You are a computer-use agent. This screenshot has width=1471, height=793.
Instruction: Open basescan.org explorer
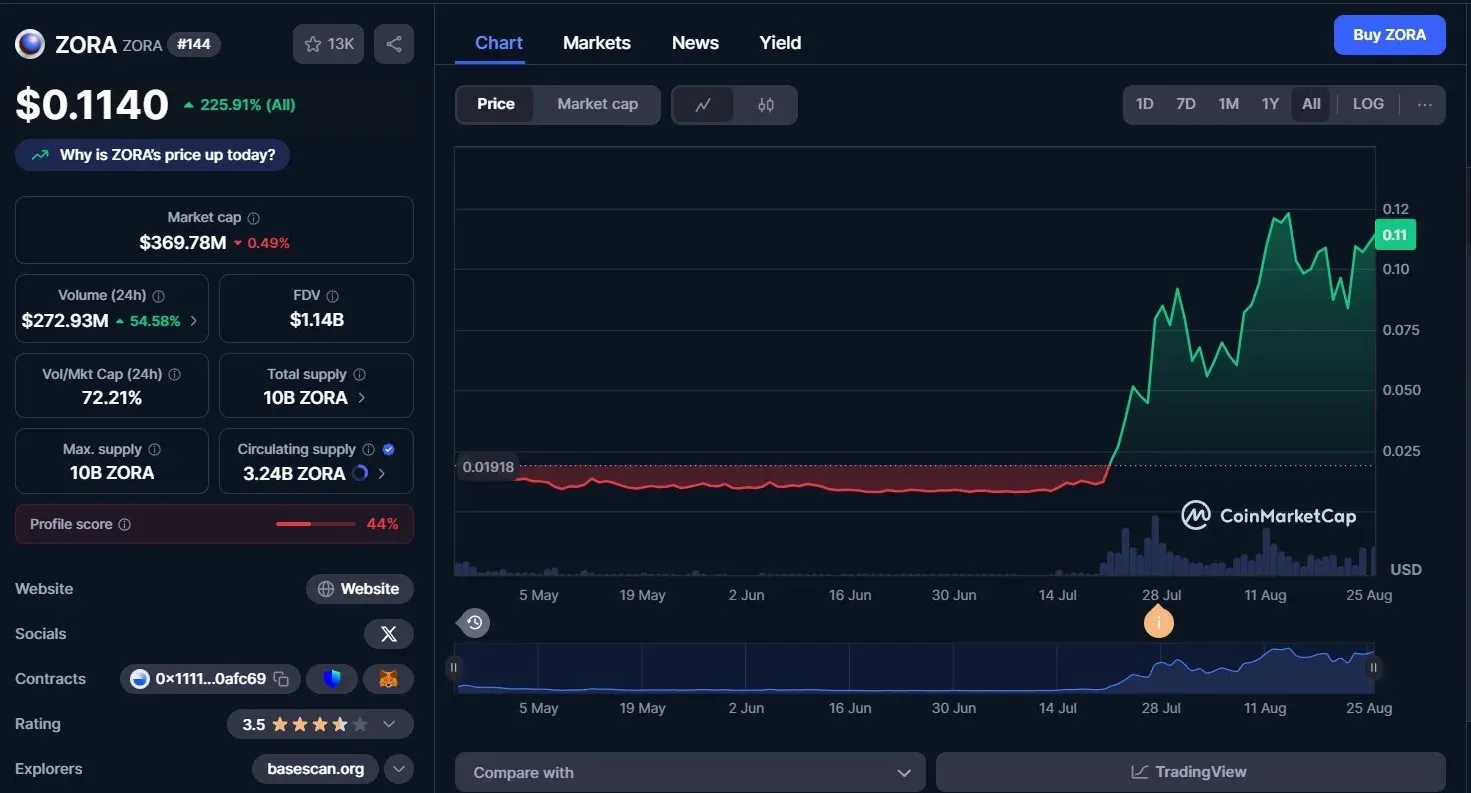(316, 769)
